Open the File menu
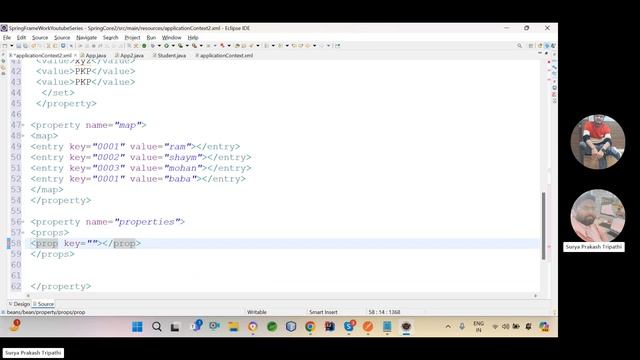The height and width of the screenshot is (360, 640). tap(7, 38)
